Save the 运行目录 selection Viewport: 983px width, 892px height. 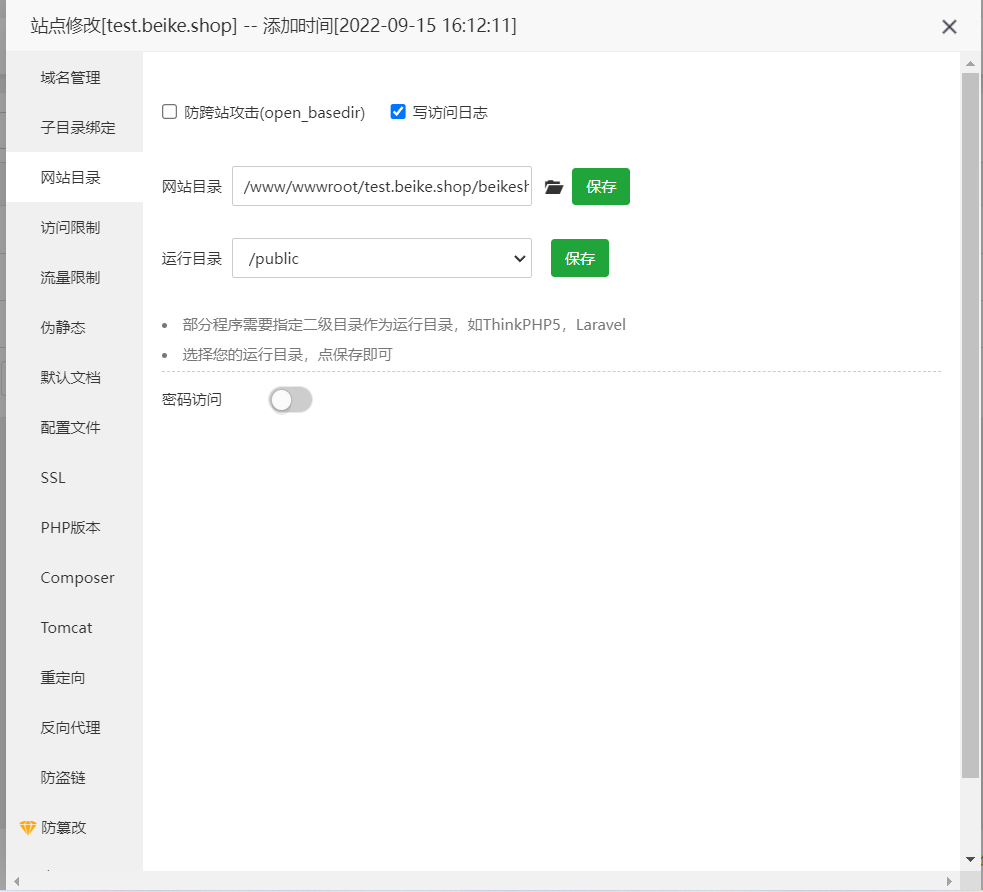(x=580, y=258)
